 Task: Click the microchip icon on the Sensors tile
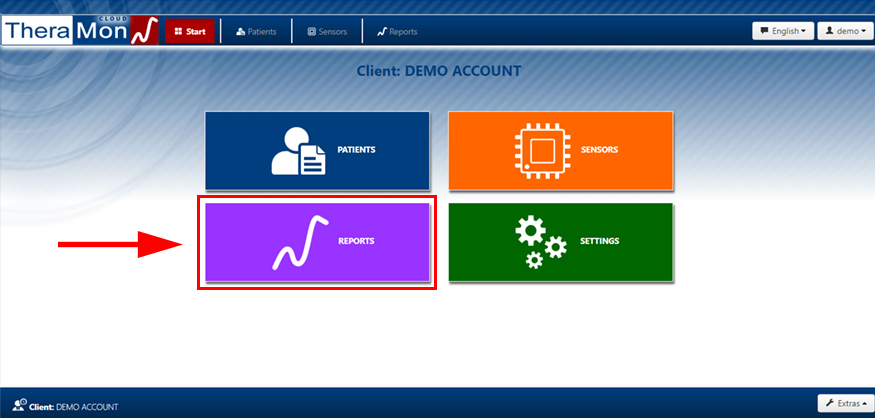[541, 151]
